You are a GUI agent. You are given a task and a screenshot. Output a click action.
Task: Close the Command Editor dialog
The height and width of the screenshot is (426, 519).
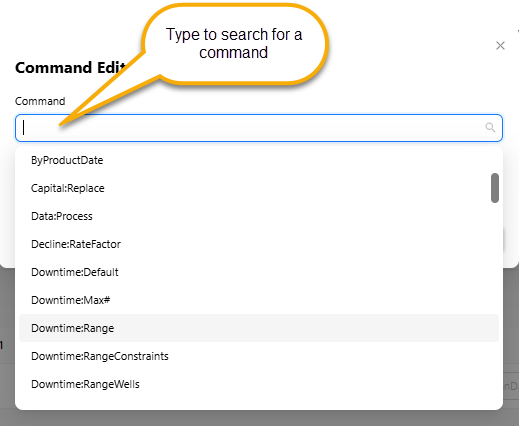tap(500, 46)
